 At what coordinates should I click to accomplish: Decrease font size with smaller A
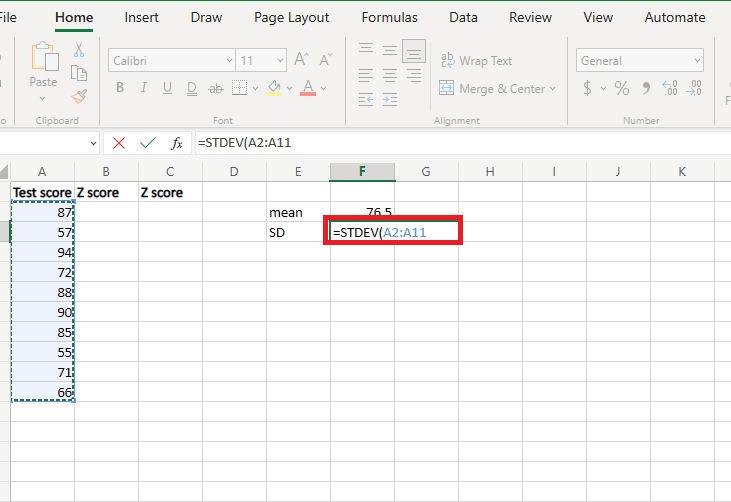(326, 59)
